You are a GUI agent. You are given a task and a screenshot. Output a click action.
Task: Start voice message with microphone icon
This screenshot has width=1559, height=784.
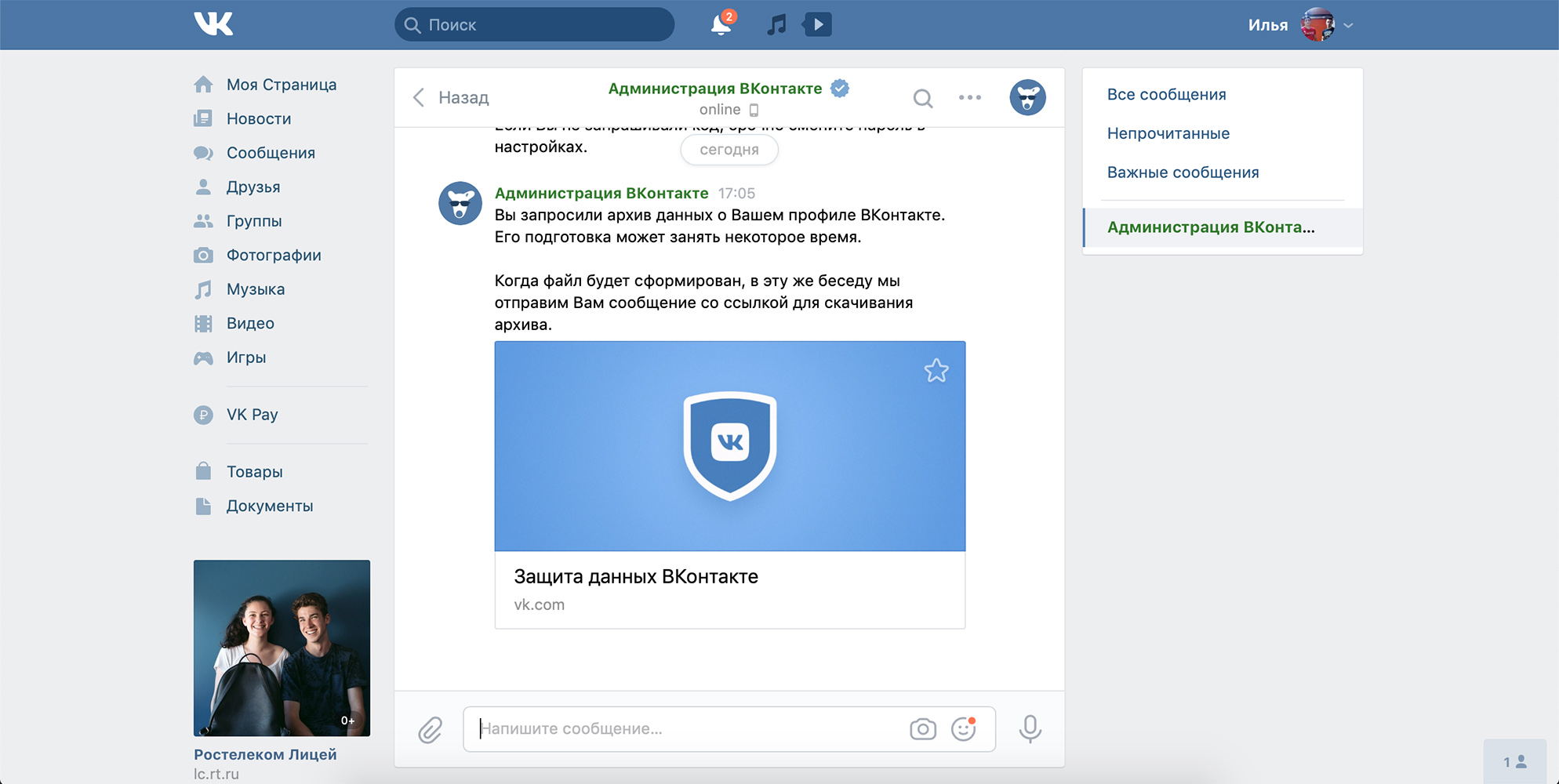click(x=1030, y=729)
